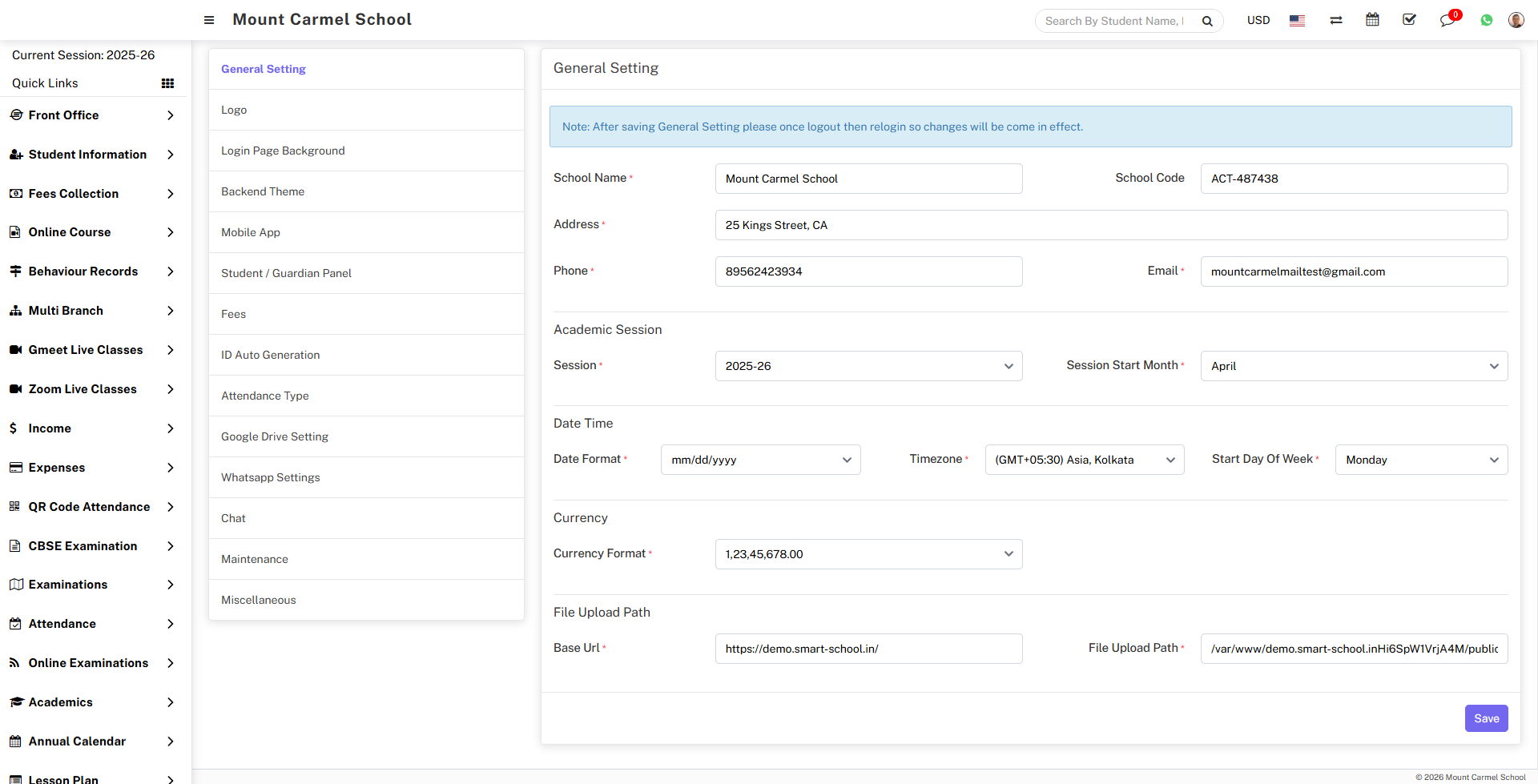
Task: Open Session Start Month dropdown
Action: (x=1354, y=366)
